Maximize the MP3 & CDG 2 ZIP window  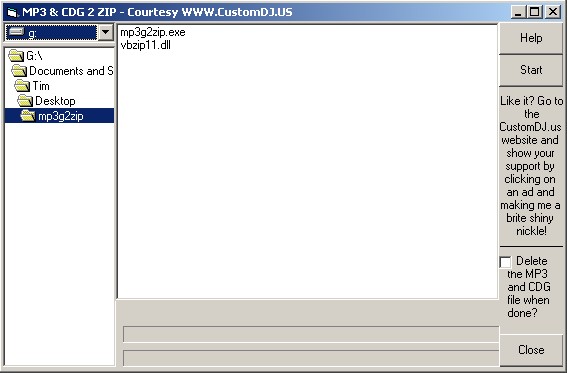click(x=535, y=12)
